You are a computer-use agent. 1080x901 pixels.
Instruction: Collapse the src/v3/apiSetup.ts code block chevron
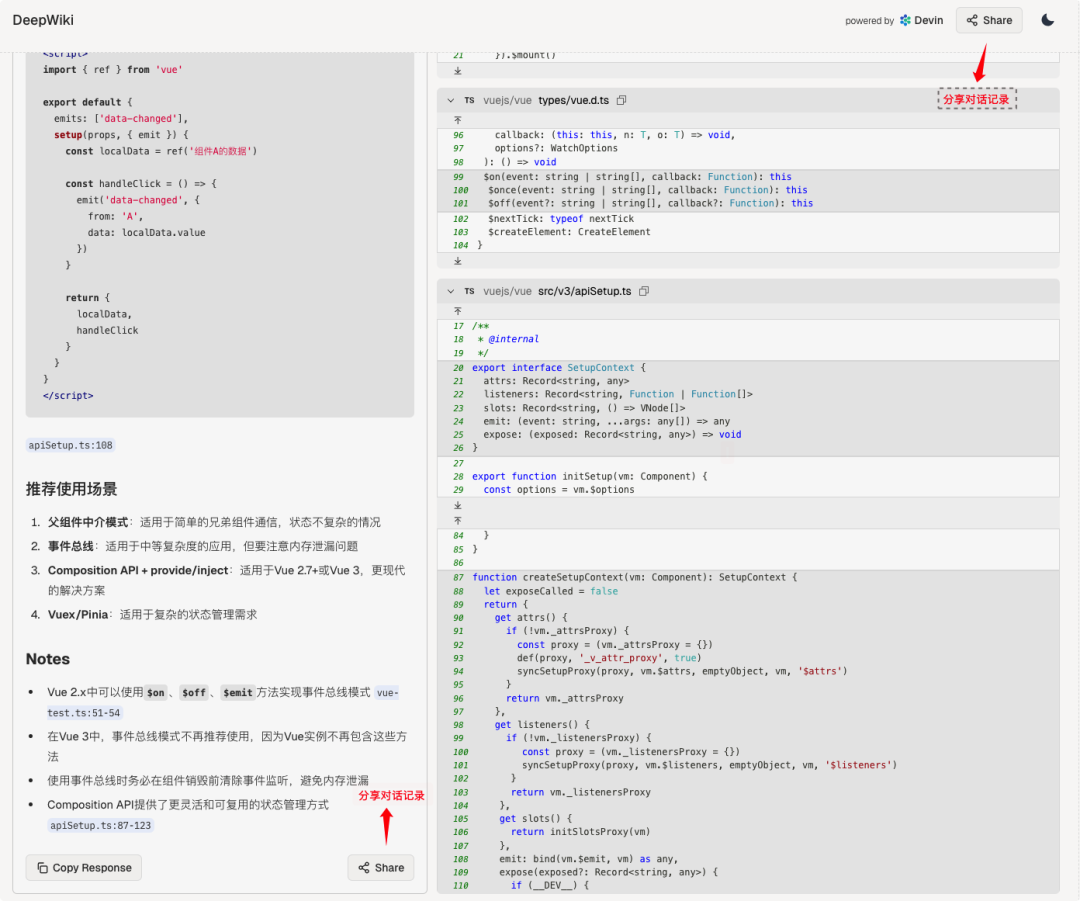[x=450, y=291]
